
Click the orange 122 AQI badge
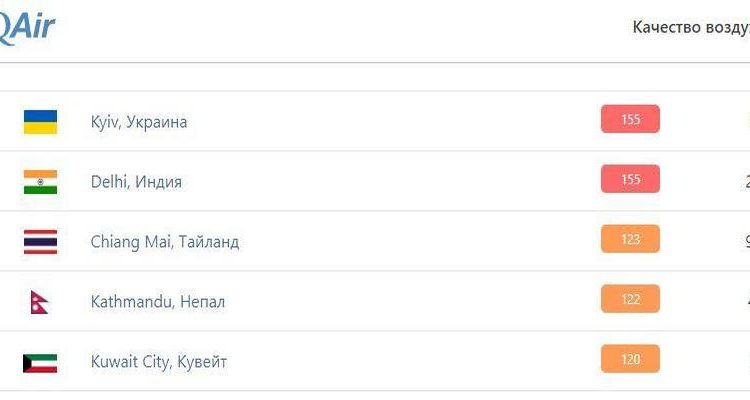[630, 299]
